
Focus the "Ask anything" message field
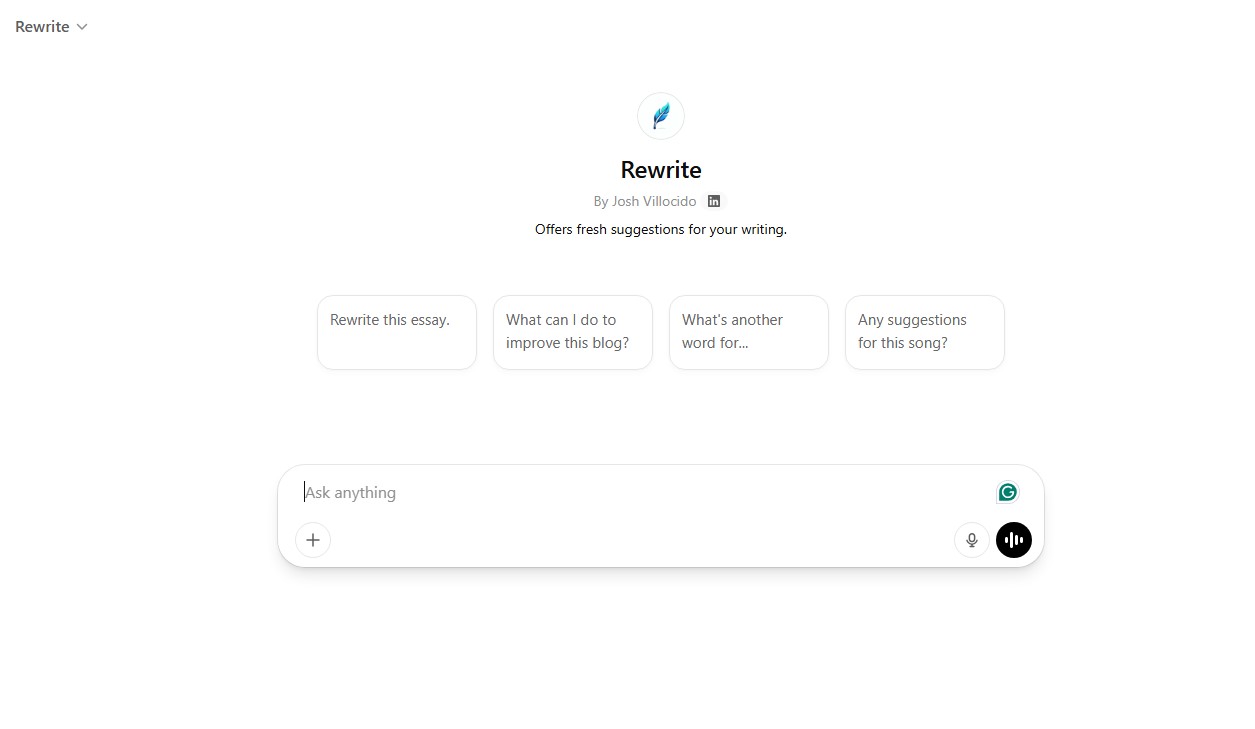point(645,492)
